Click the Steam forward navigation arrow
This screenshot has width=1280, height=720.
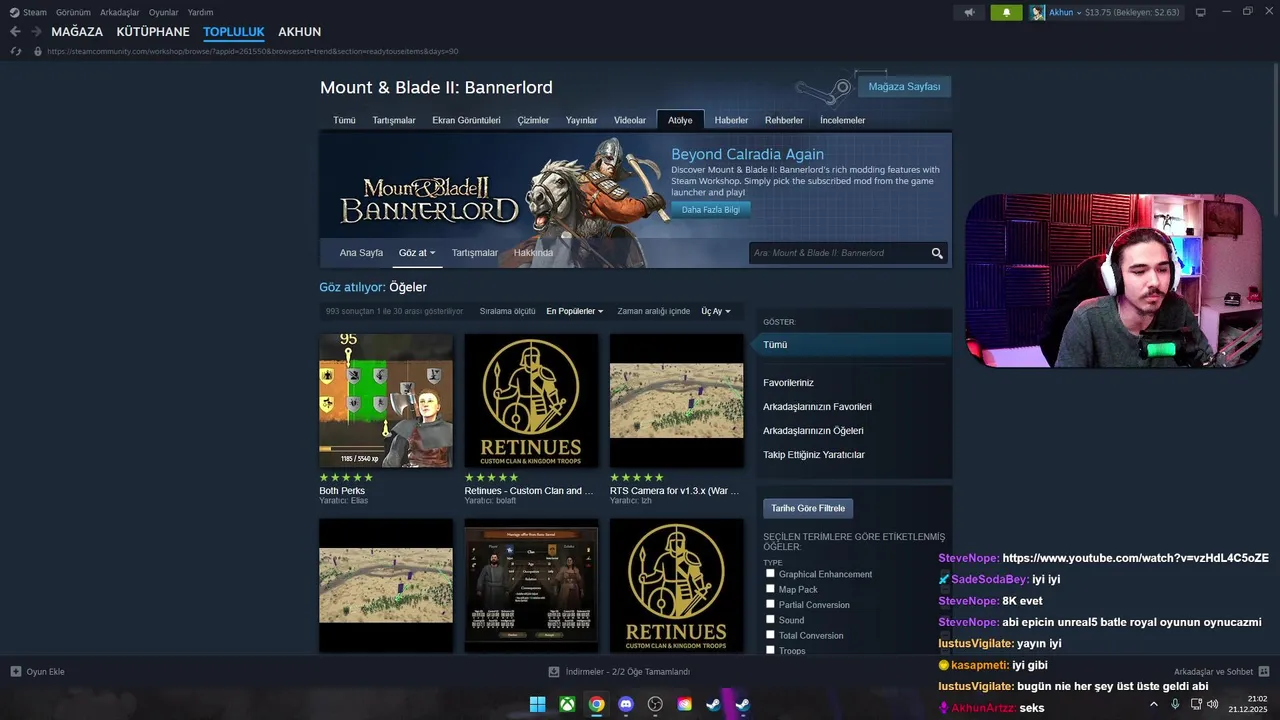pos(37,32)
